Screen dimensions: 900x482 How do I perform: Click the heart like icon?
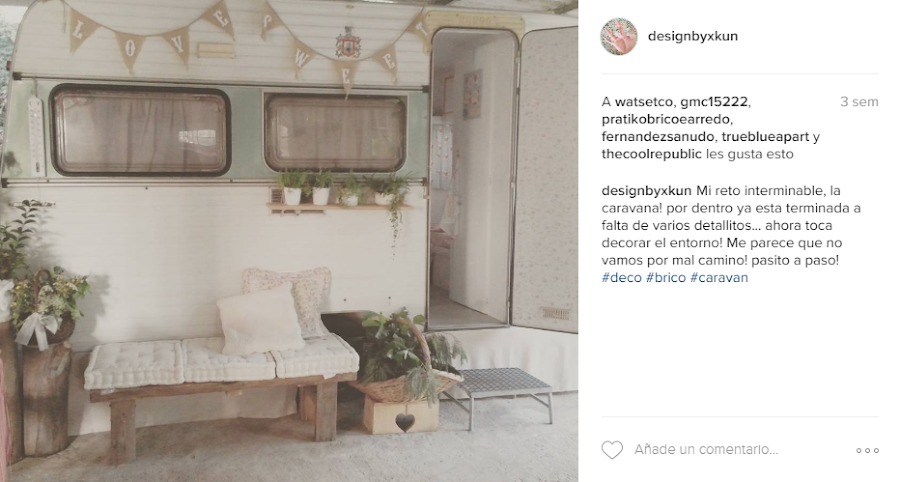(612, 450)
